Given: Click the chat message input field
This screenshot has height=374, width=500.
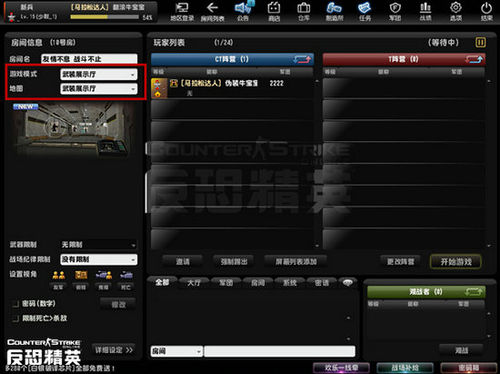Looking at the screenshot, I should pyautogui.click(x=280, y=351).
